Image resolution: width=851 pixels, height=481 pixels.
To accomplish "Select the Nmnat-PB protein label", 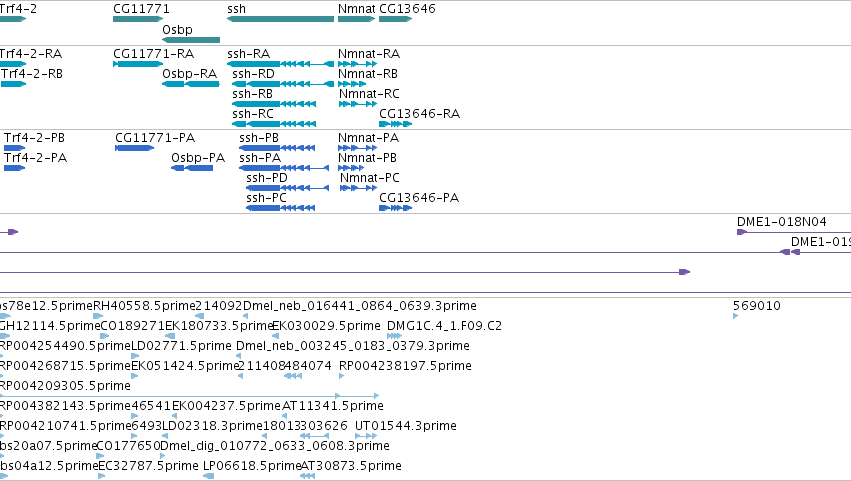I will click(x=367, y=158).
